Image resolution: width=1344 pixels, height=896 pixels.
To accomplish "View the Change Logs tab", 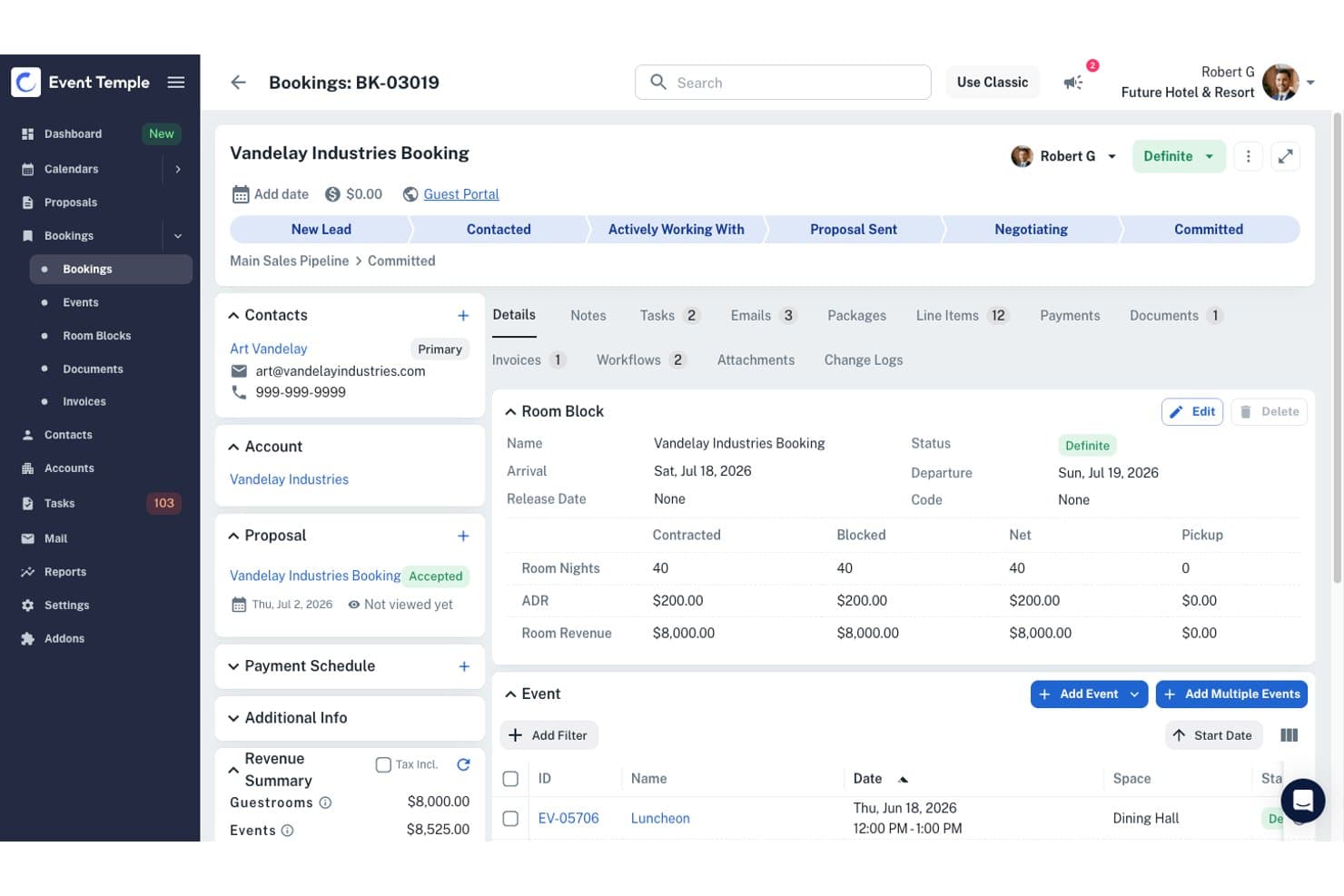I will 864,360.
